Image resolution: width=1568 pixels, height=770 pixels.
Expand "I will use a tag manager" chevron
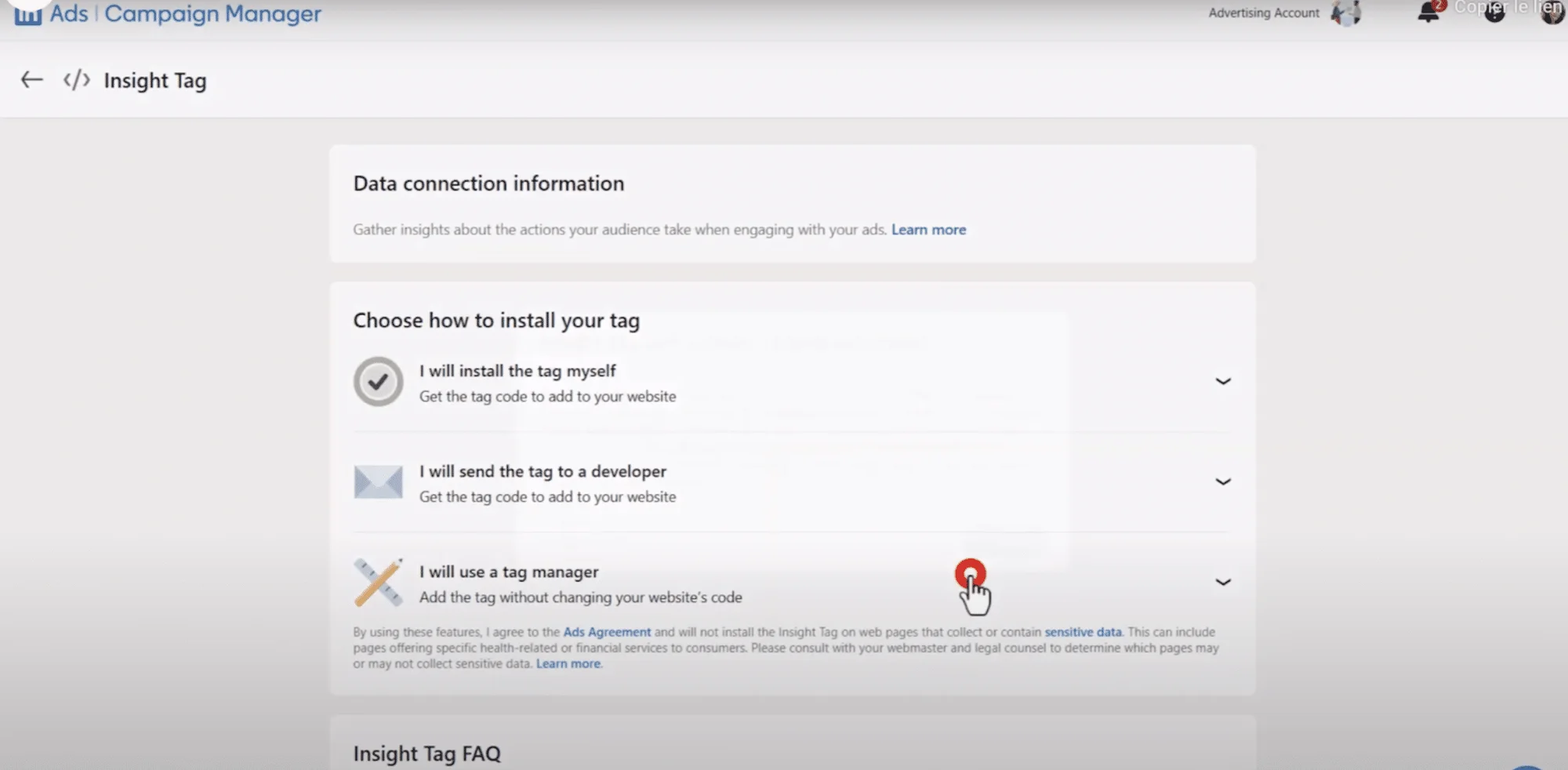pyautogui.click(x=1223, y=583)
